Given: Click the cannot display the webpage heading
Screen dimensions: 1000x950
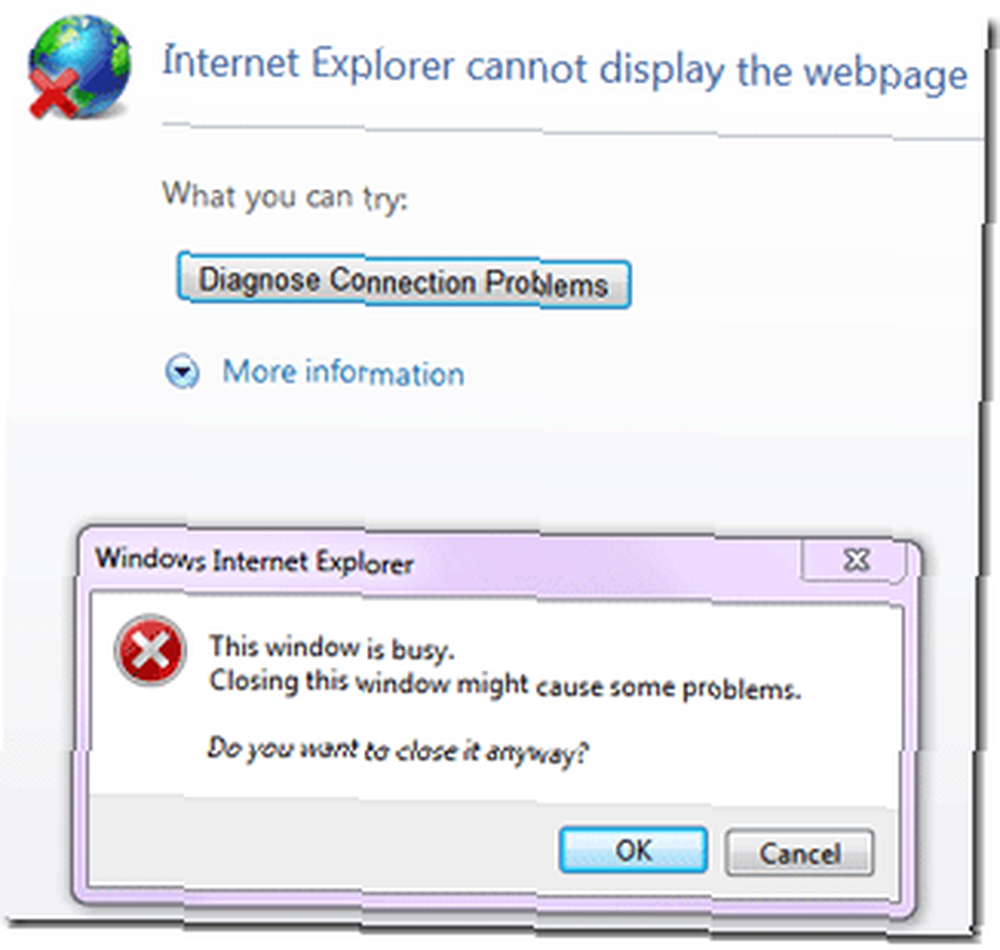Looking at the screenshot, I should click(x=565, y=69).
